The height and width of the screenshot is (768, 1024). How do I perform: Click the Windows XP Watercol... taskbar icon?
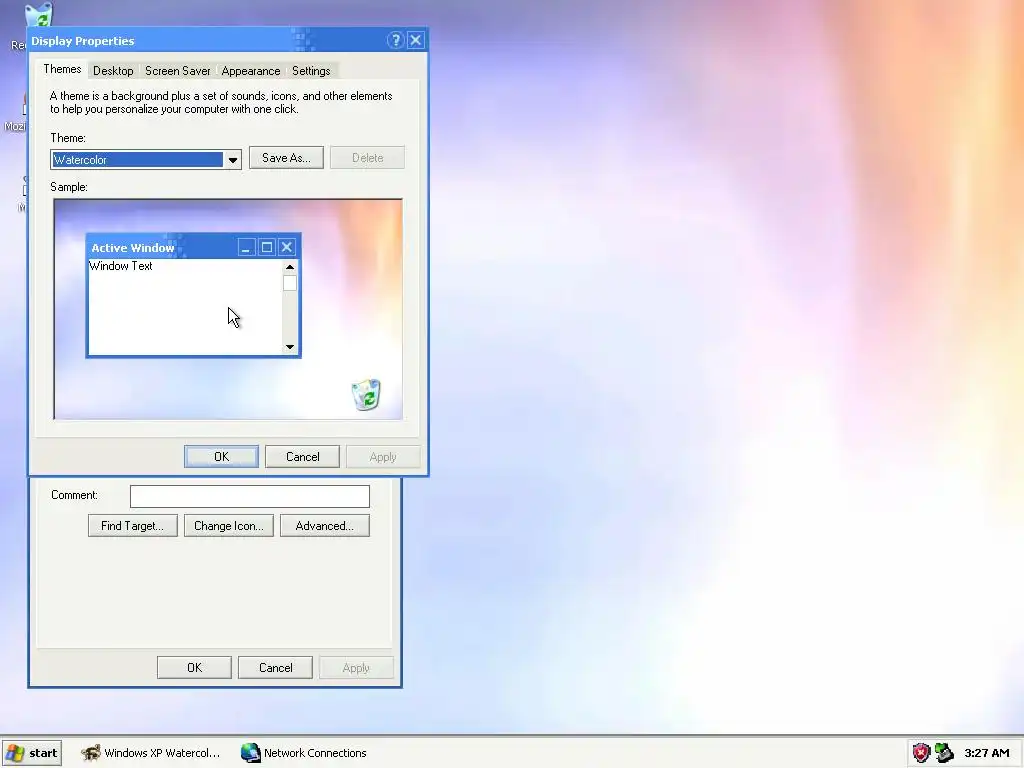tap(91, 753)
